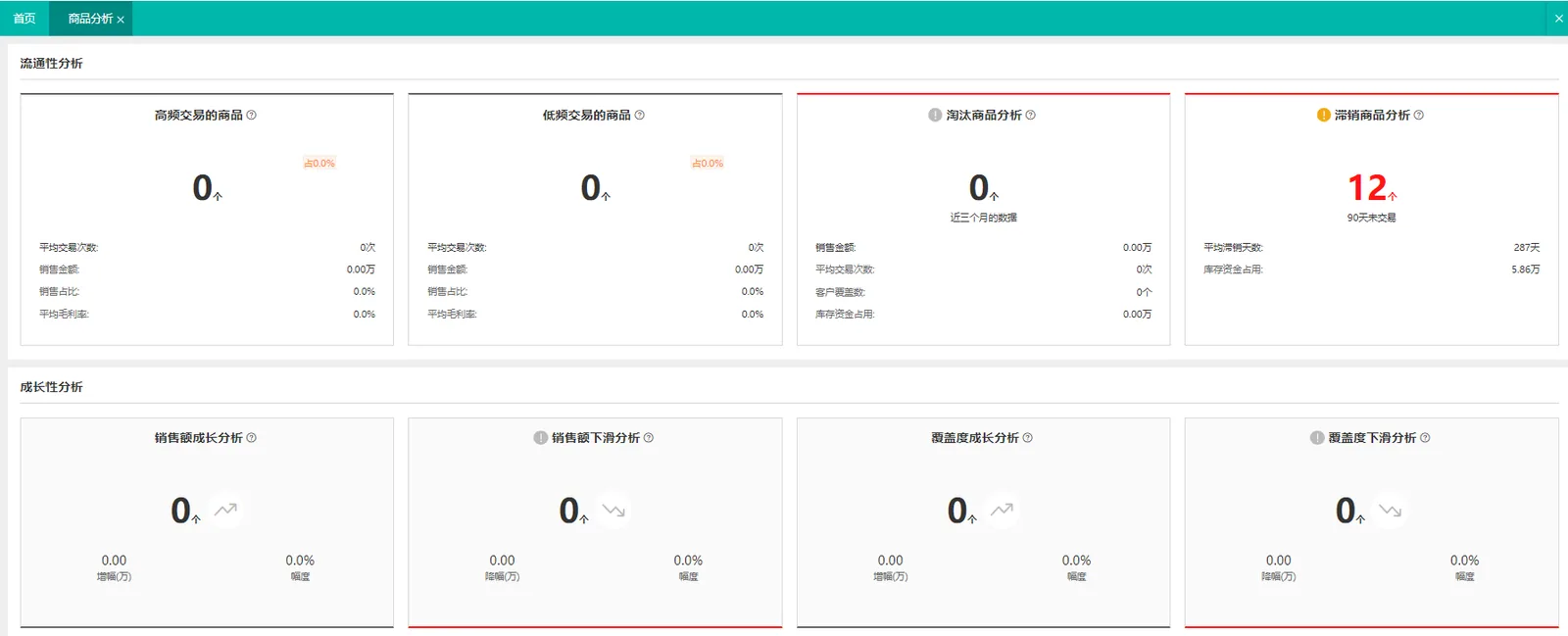1568x636 pixels.
Task: Switch to the 商品分析 tab
Action: (90, 19)
